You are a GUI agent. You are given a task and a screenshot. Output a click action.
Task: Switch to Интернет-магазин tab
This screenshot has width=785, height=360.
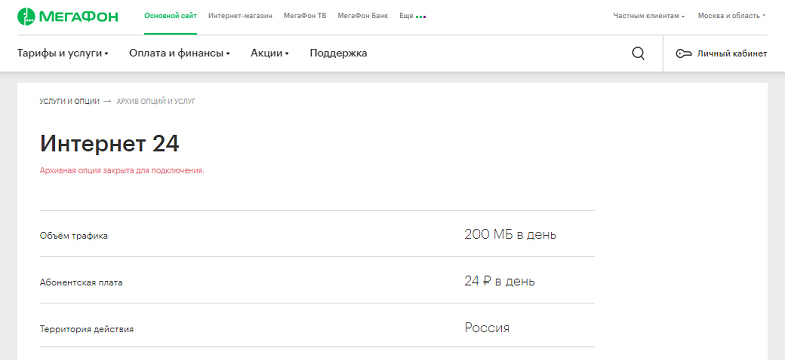(240, 16)
